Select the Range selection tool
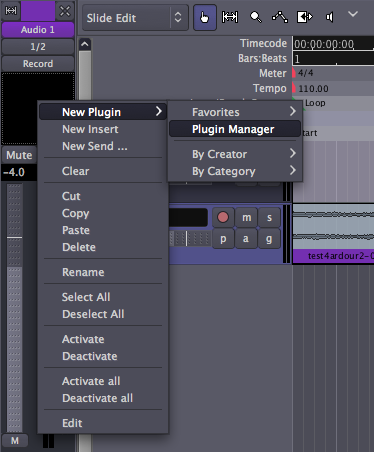 230,17
